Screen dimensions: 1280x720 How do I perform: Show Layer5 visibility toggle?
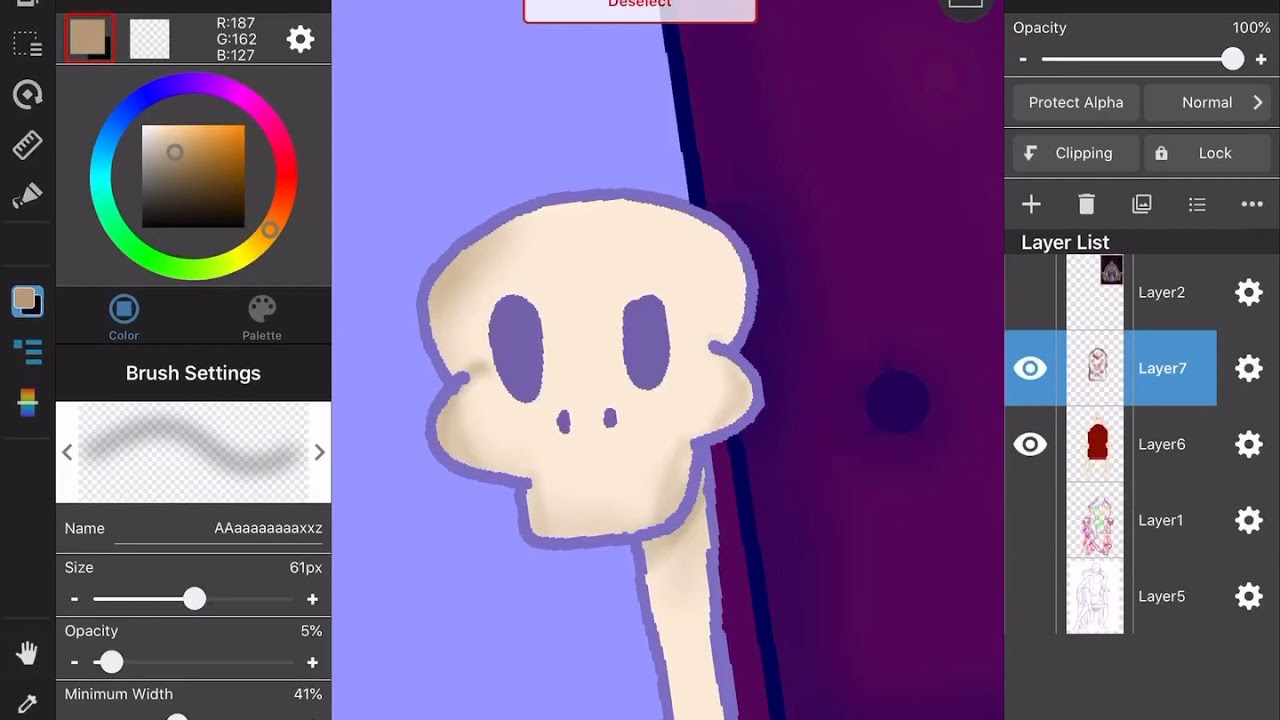[1030, 596]
